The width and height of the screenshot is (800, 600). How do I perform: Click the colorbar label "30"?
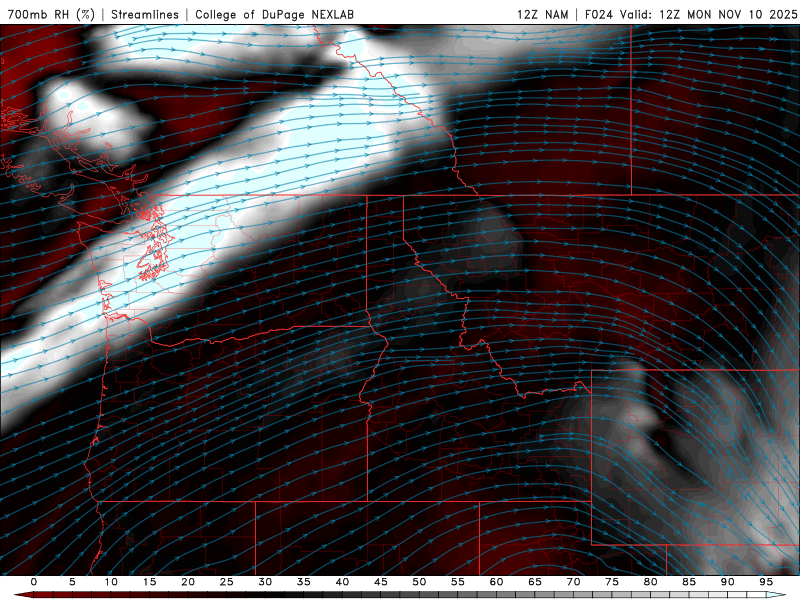pyautogui.click(x=265, y=582)
